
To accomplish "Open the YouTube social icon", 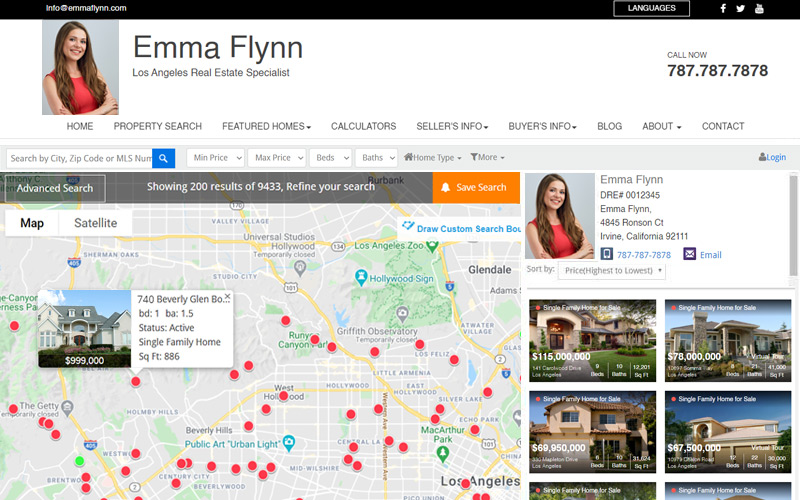I will [x=759, y=9].
